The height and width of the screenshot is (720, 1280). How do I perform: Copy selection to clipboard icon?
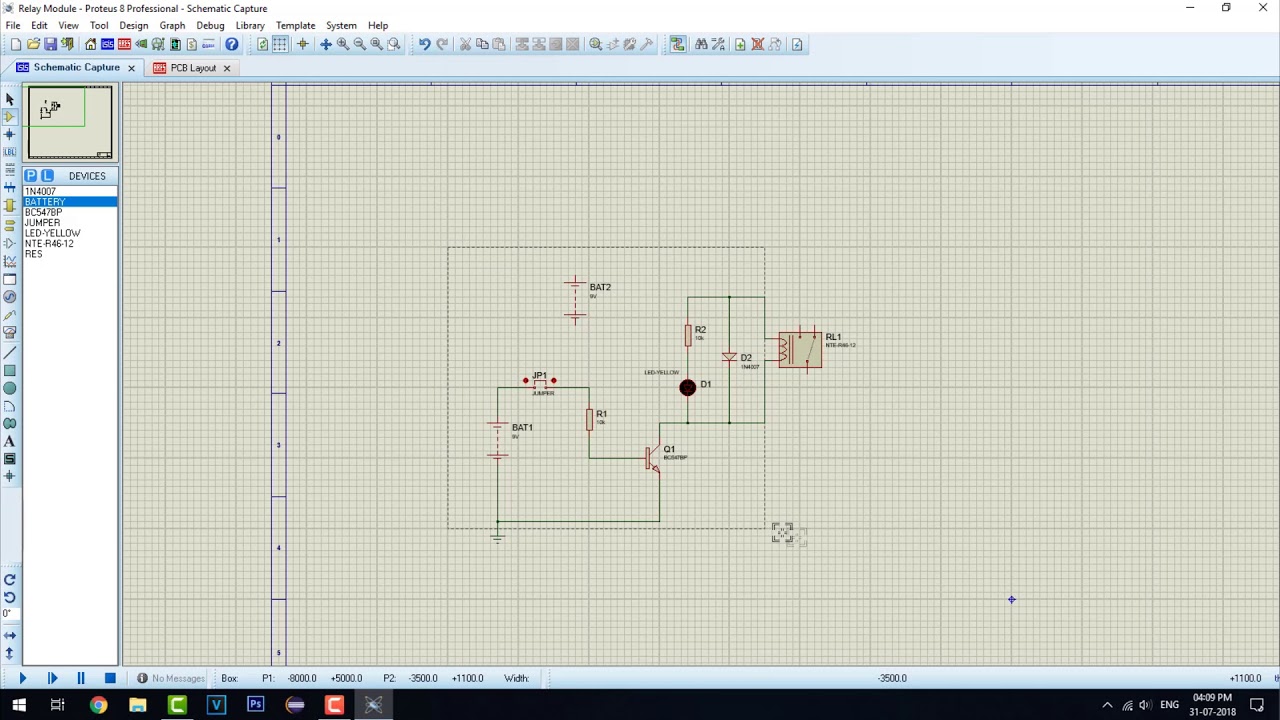click(482, 44)
